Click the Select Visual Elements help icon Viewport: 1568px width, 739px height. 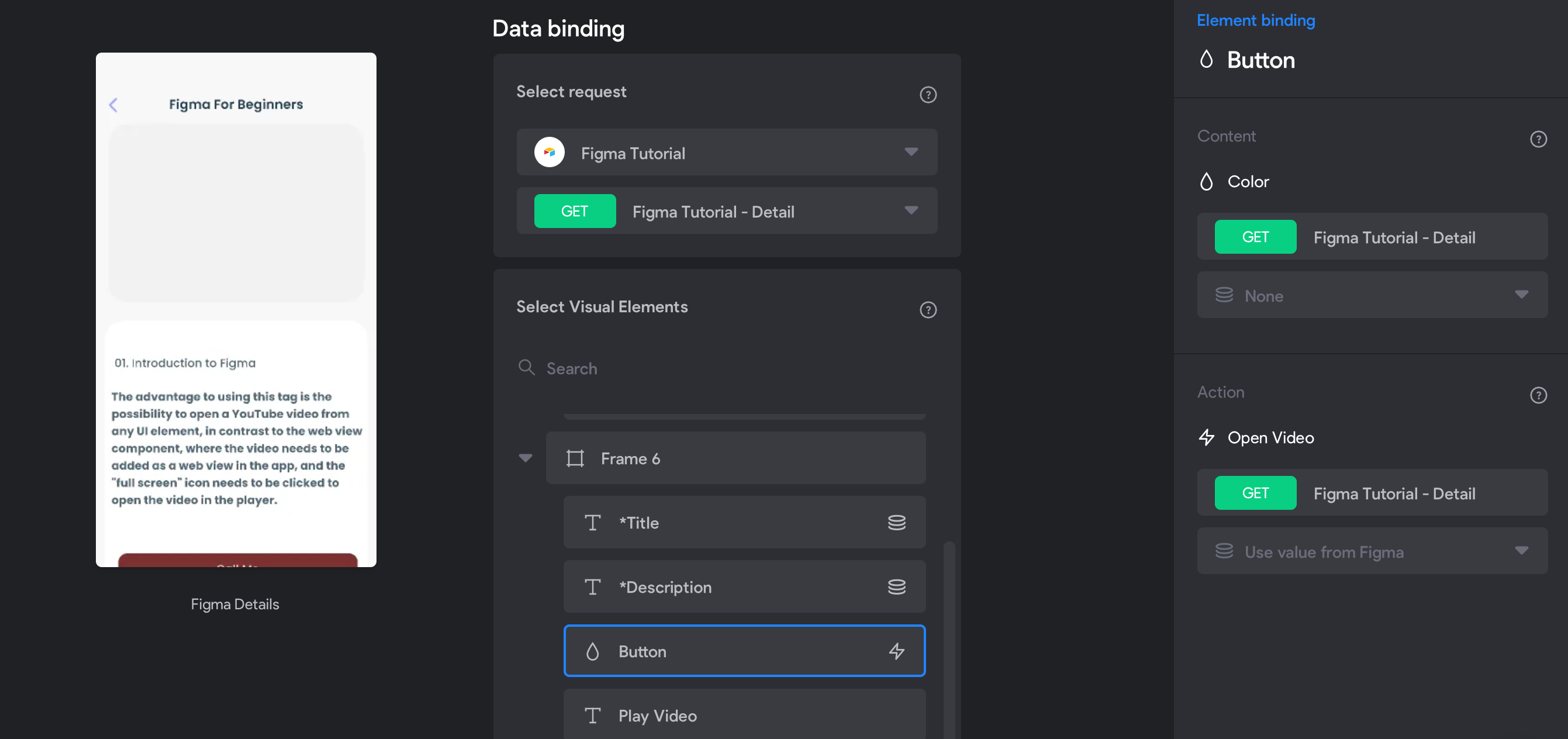928,310
